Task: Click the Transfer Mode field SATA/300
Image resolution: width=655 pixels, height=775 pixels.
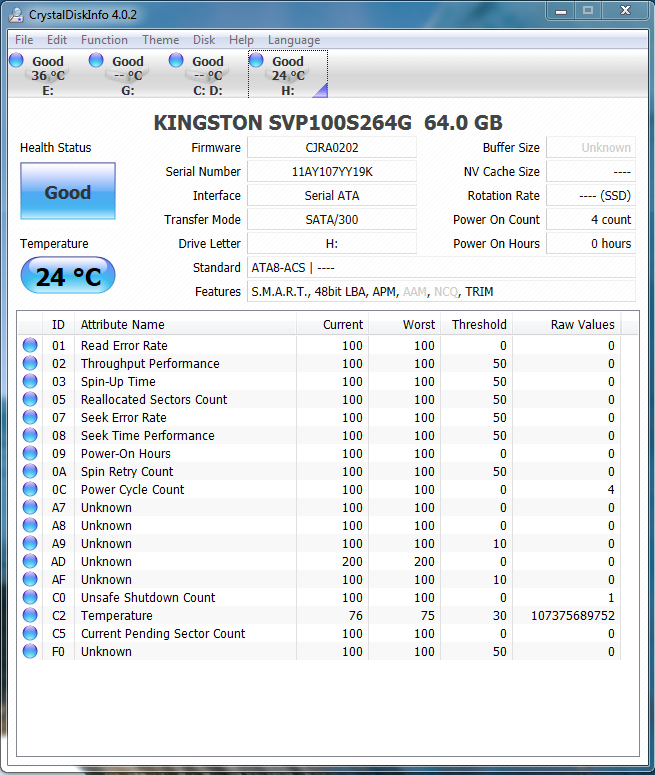Action: click(332, 219)
